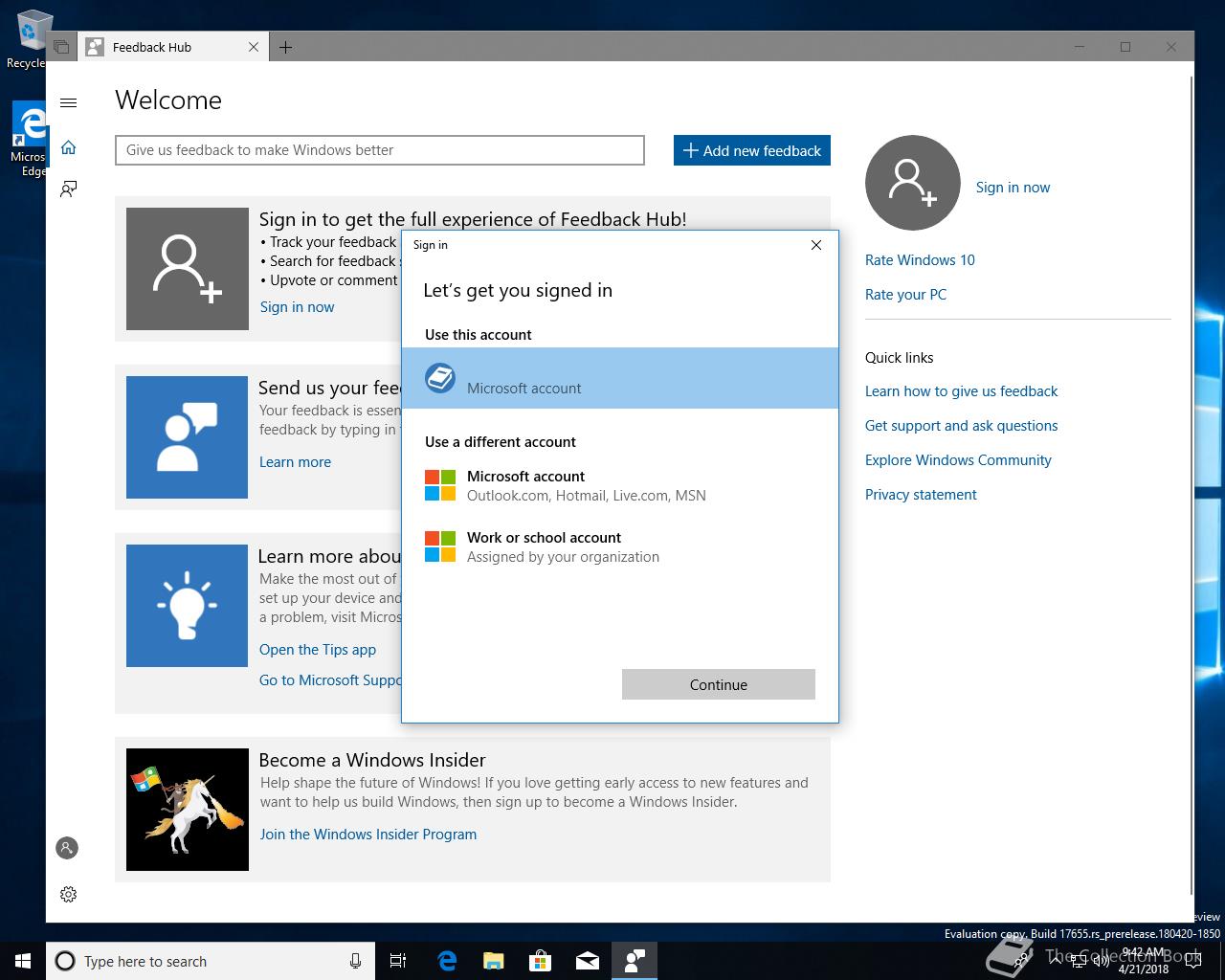Open Microsoft Store from taskbar
The width and height of the screenshot is (1225, 980).
pyautogui.click(x=540, y=961)
